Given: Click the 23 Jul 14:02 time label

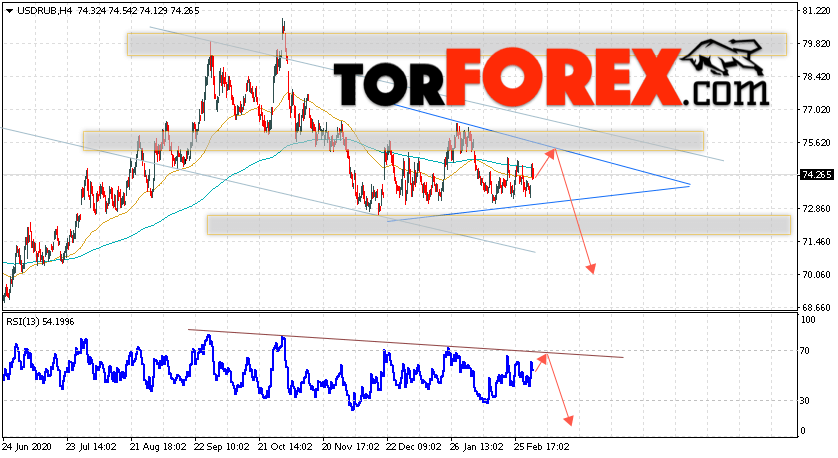Looking at the screenshot, I should [x=91, y=446].
